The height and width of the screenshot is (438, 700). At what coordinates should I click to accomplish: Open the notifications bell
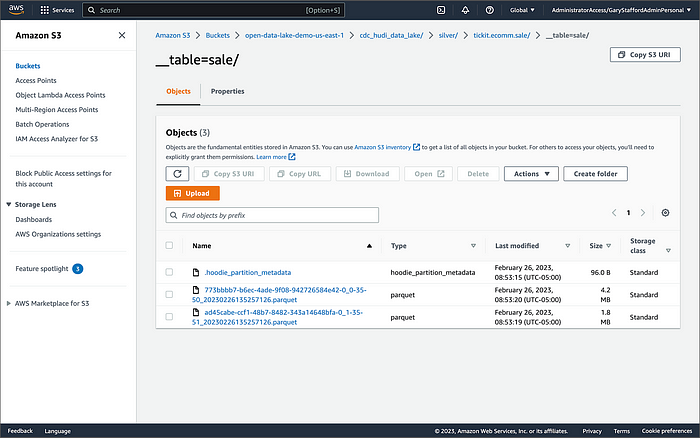465,10
